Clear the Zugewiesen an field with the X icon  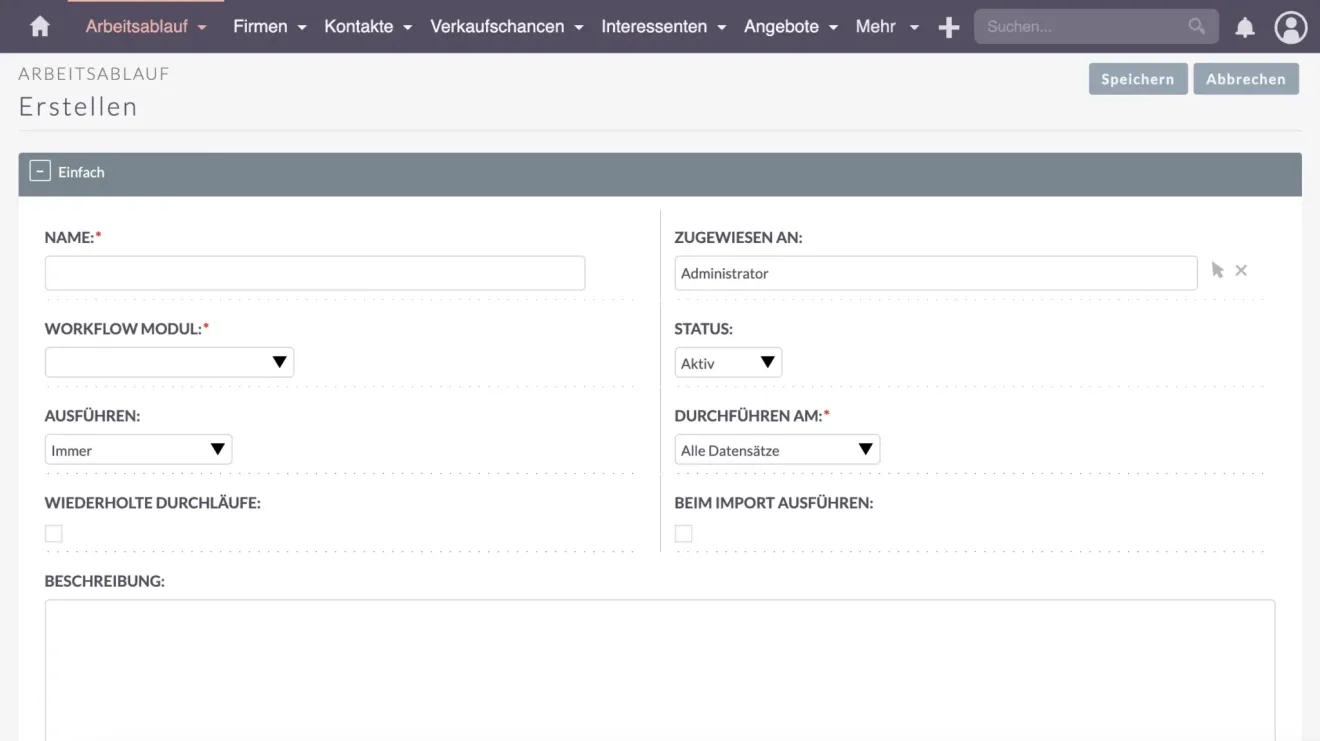point(1241,269)
